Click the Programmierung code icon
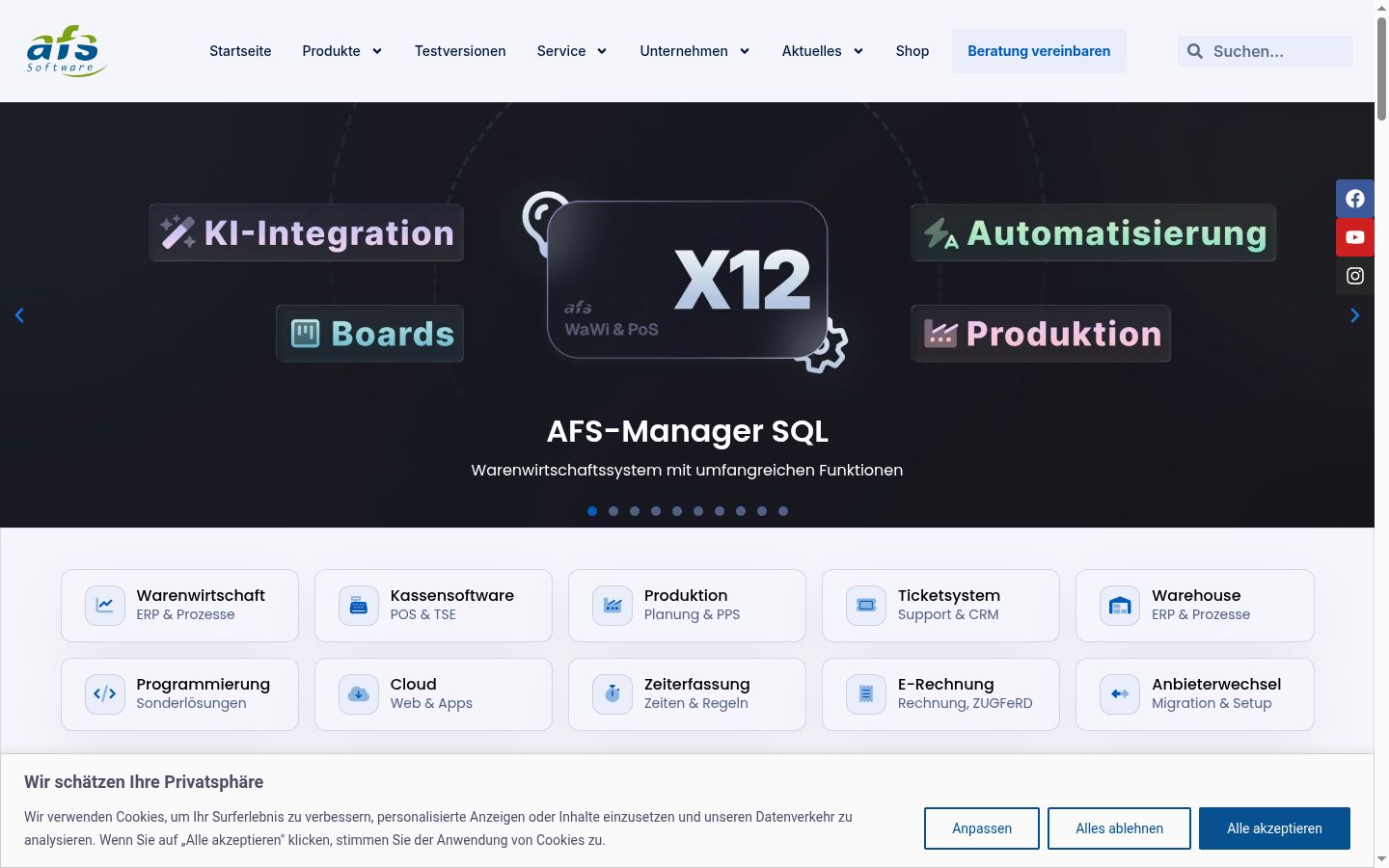Viewport: 1389px width, 868px height. (x=105, y=694)
